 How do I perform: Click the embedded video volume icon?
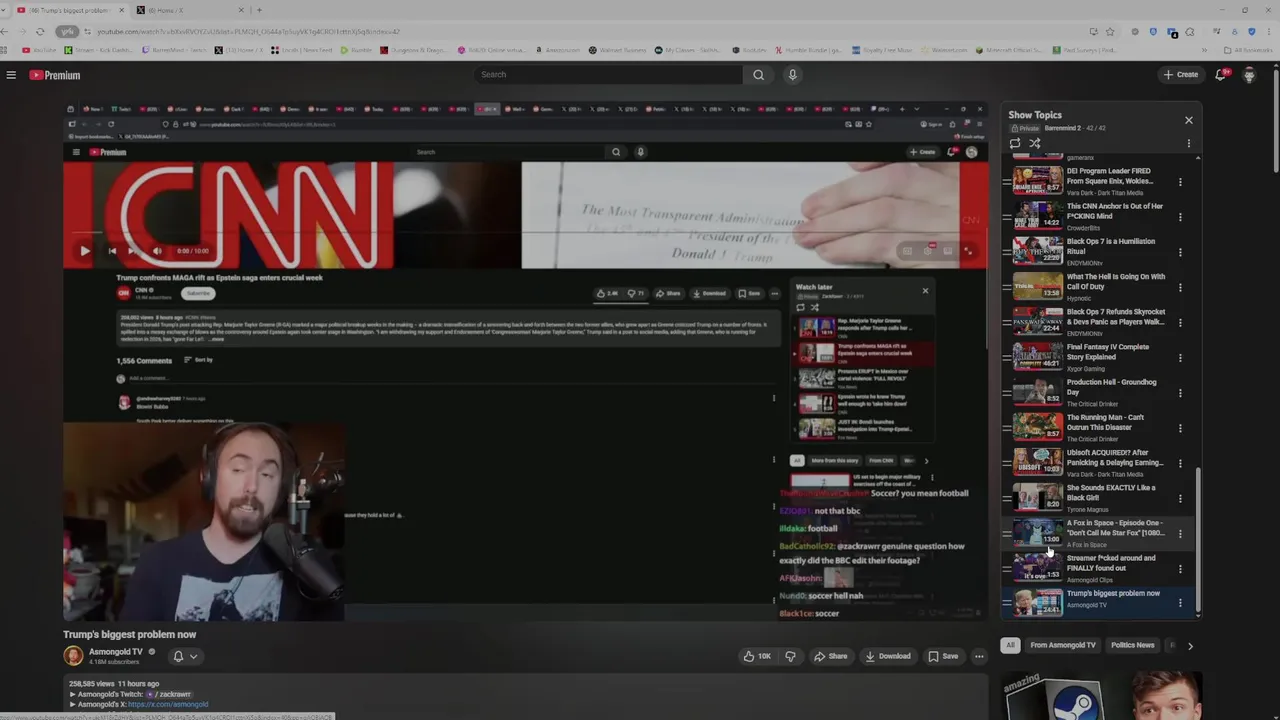click(157, 251)
